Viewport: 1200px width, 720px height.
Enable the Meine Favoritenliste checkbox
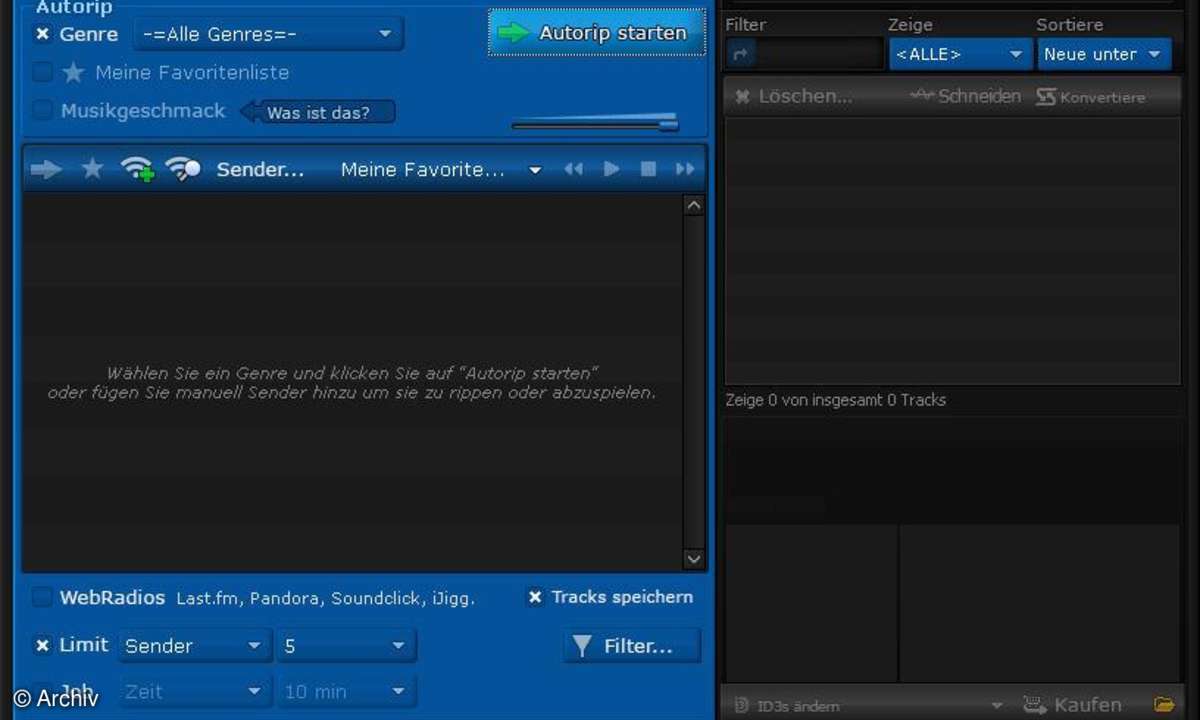pos(42,72)
